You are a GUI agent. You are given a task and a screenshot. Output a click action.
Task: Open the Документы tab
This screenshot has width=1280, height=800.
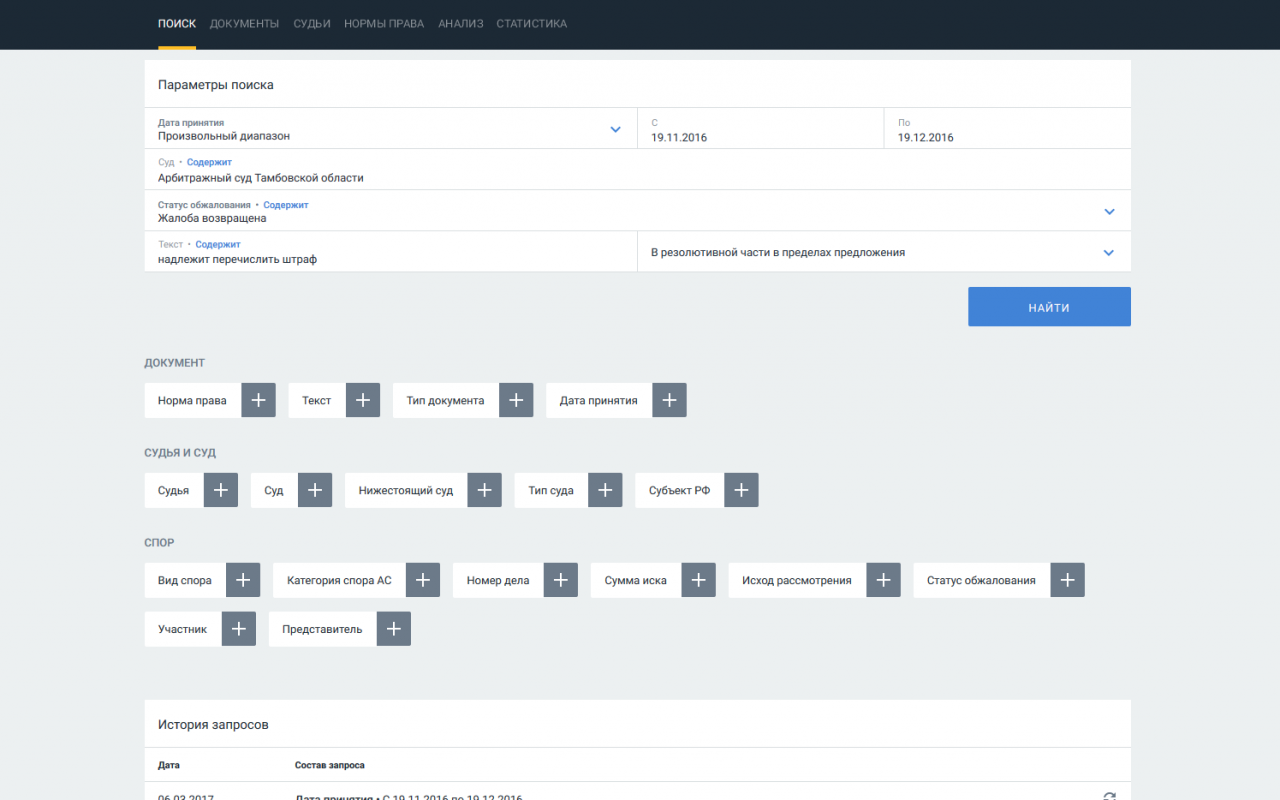(x=244, y=24)
